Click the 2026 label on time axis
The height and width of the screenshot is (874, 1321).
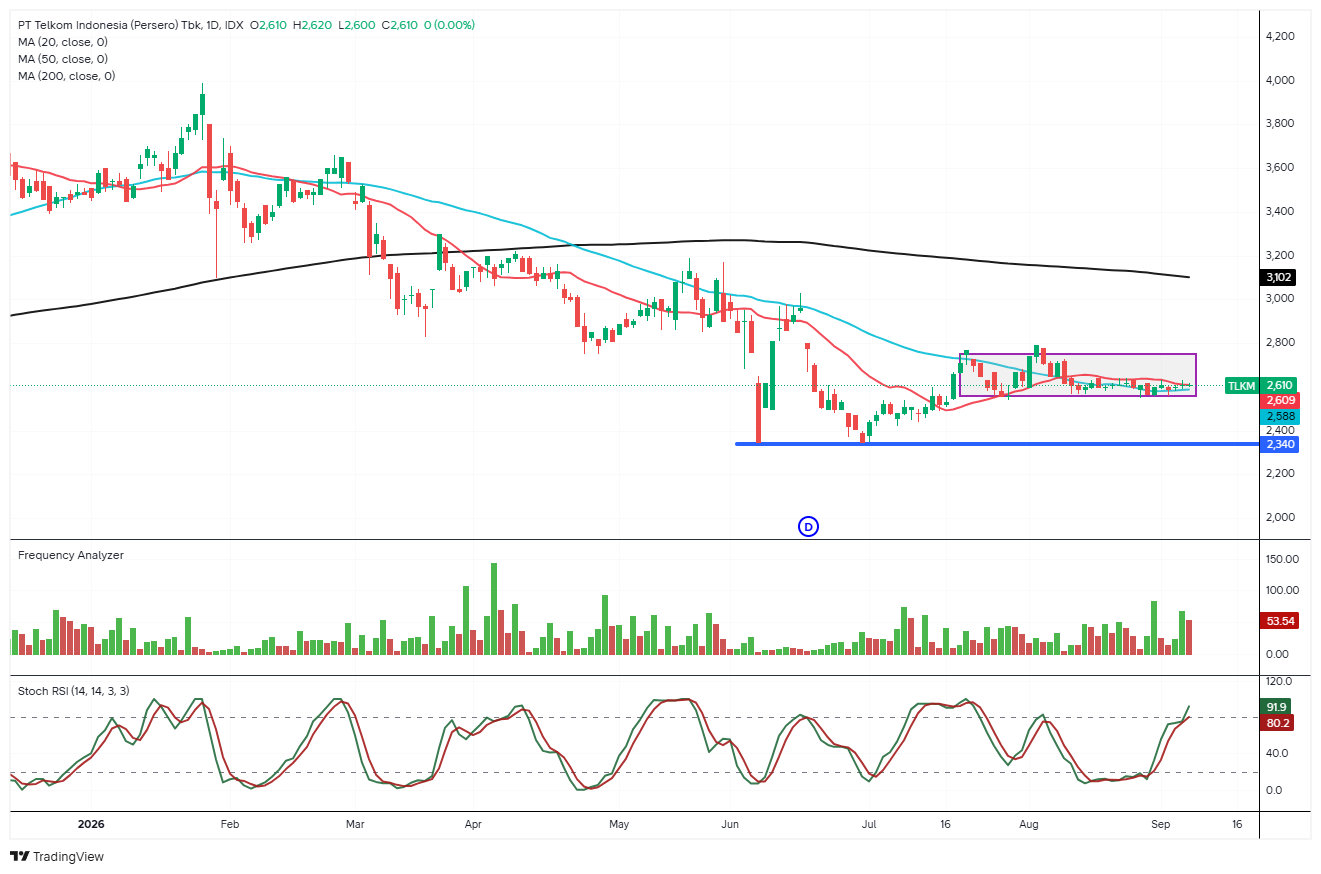click(x=92, y=825)
